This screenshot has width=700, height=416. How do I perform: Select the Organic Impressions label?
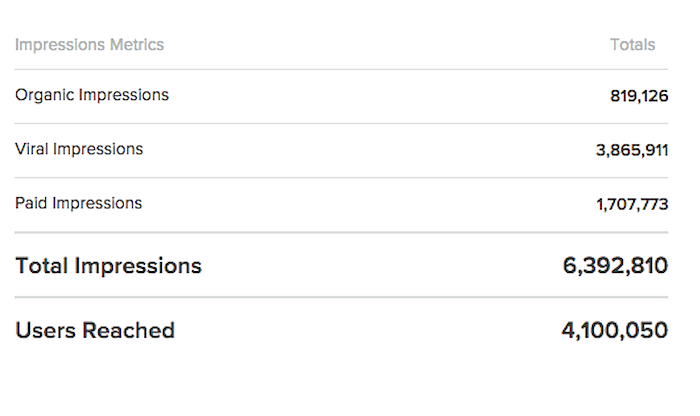point(92,96)
